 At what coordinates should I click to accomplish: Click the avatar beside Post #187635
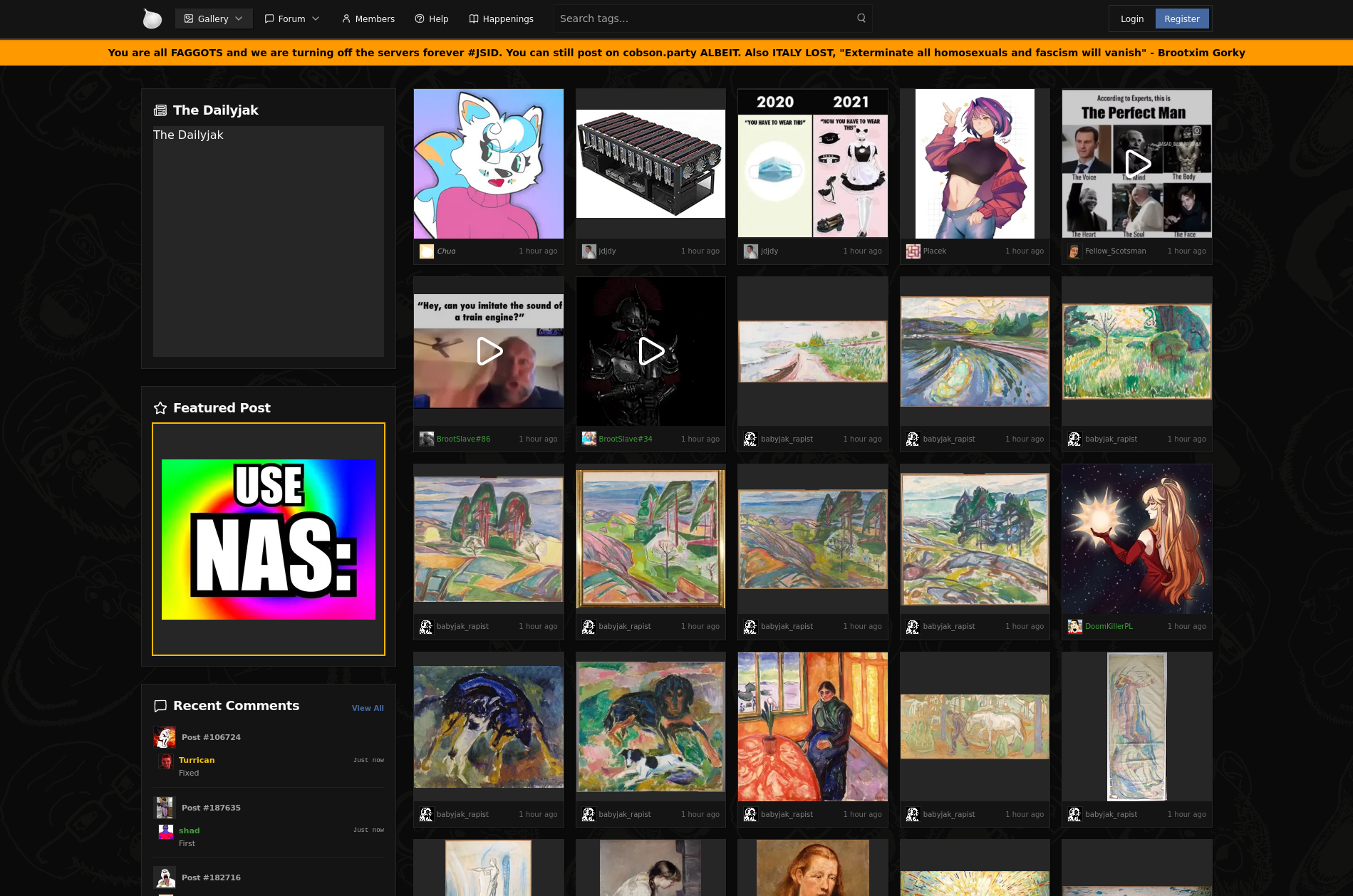tap(165, 808)
